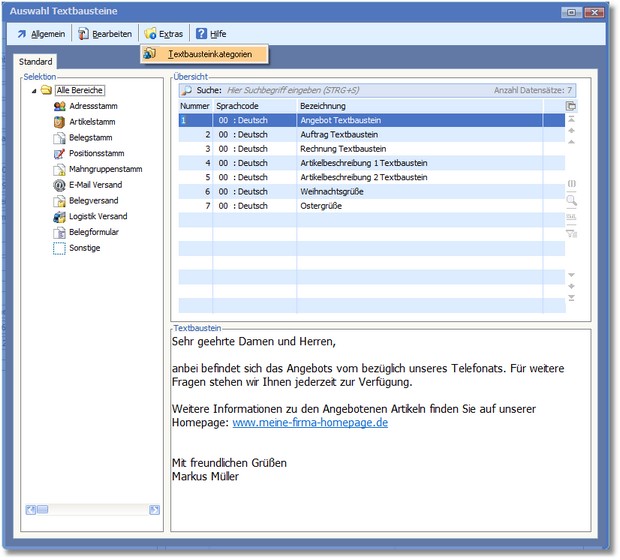Click into the Suche search field
The width and height of the screenshot is (620, 560).
coord(350,90)
